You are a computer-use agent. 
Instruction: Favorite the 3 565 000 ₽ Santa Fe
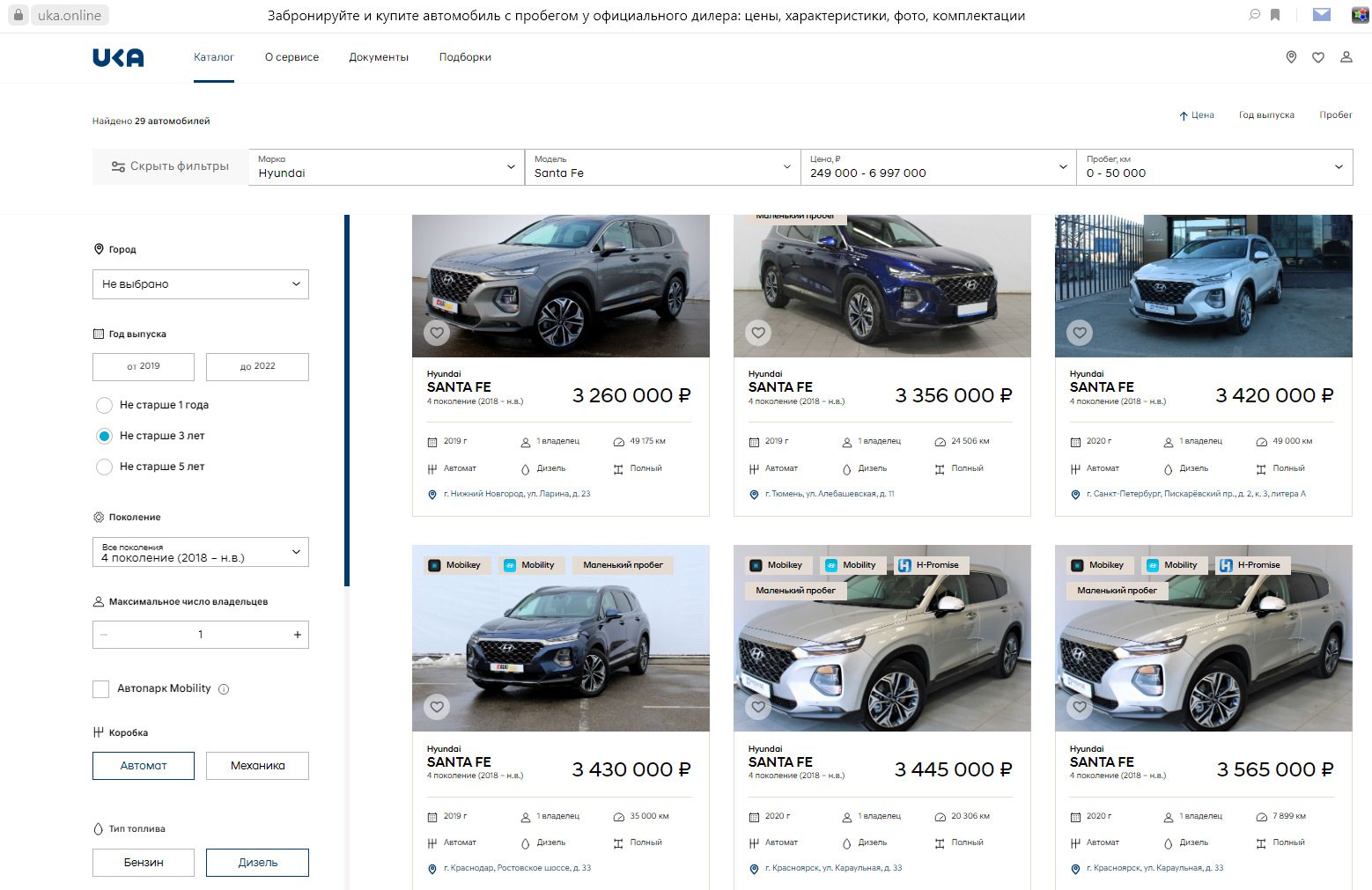(x=1080, y=706)
